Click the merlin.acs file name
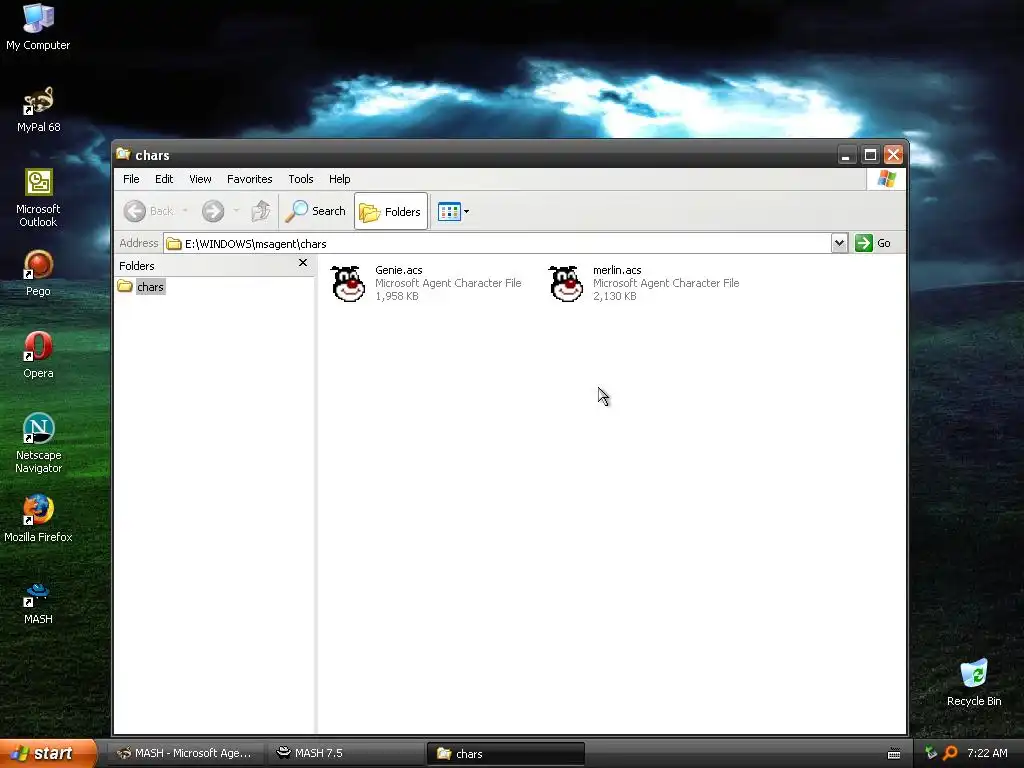The height and width of the screenshot is (768, 1024). click(x=617, y=270)
